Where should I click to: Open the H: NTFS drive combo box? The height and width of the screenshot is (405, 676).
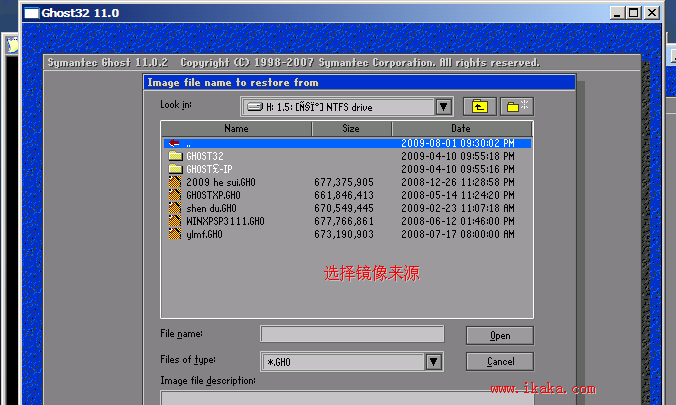click(347, 107)
